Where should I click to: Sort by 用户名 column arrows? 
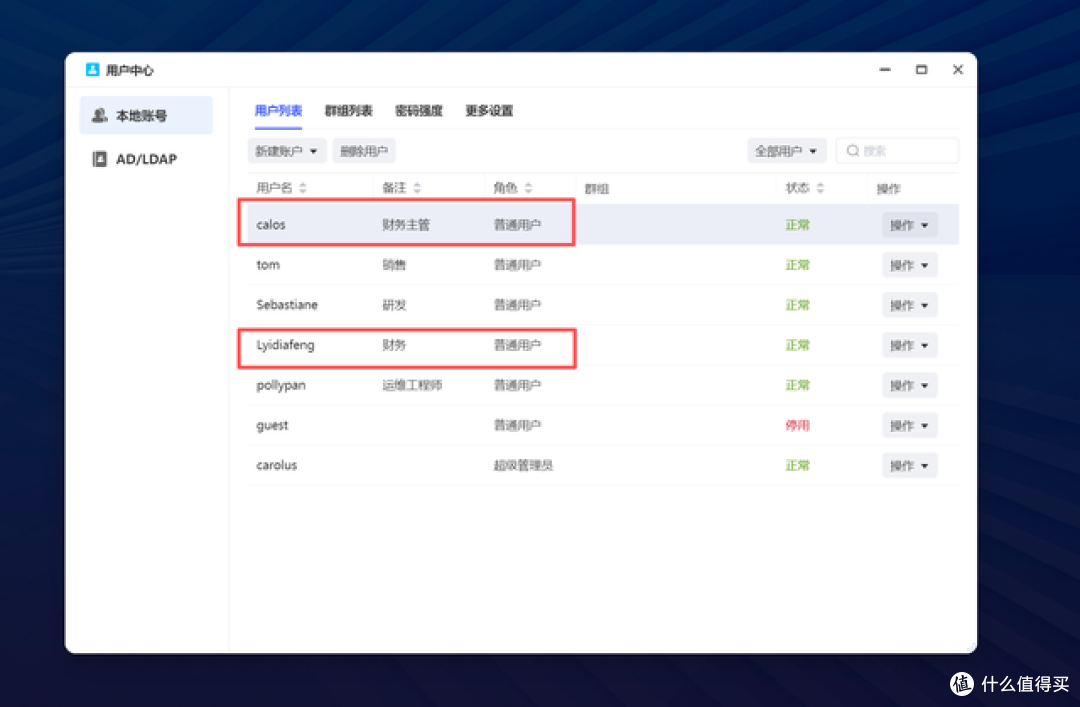pos(302,188)
